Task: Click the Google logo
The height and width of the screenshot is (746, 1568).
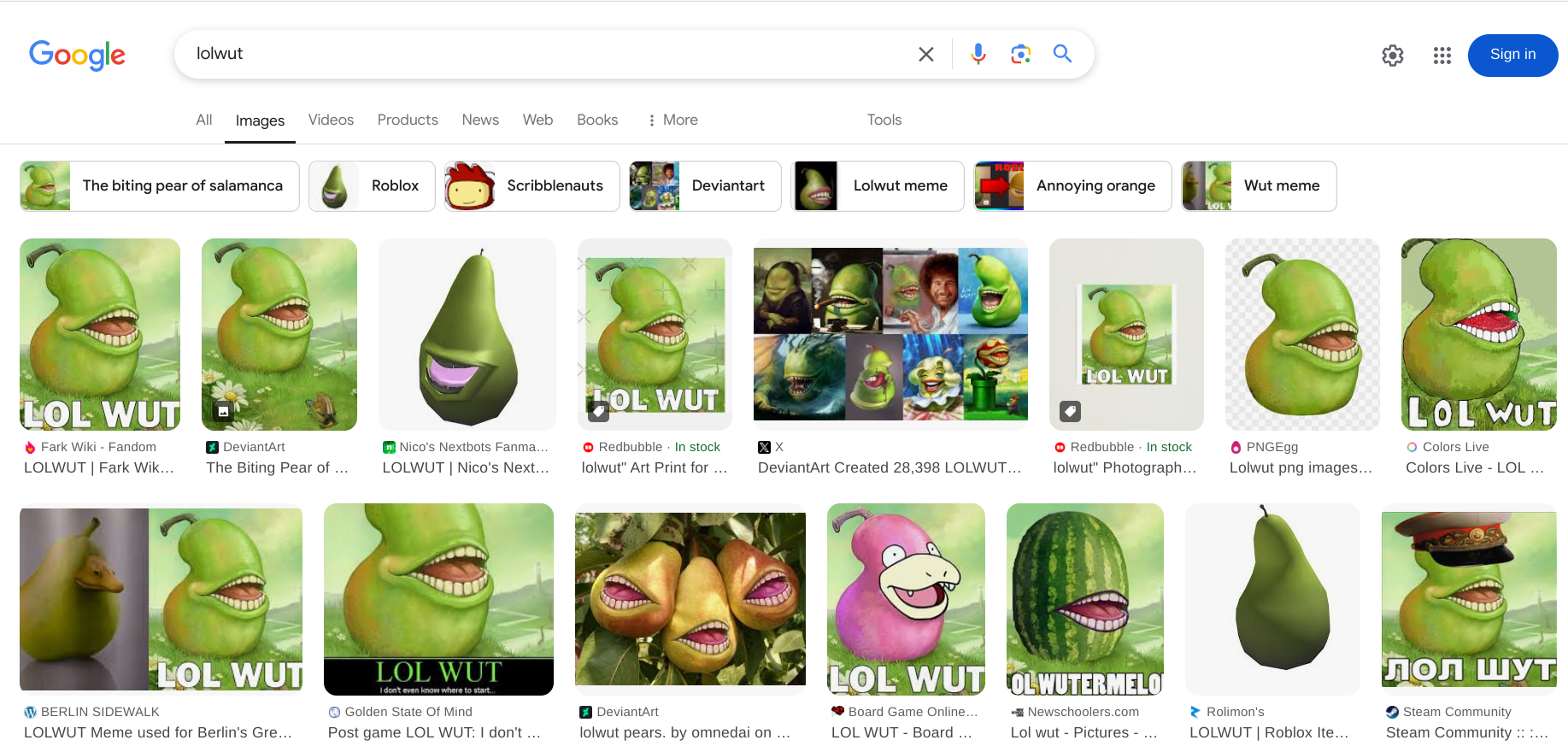Action: point(77,55)
